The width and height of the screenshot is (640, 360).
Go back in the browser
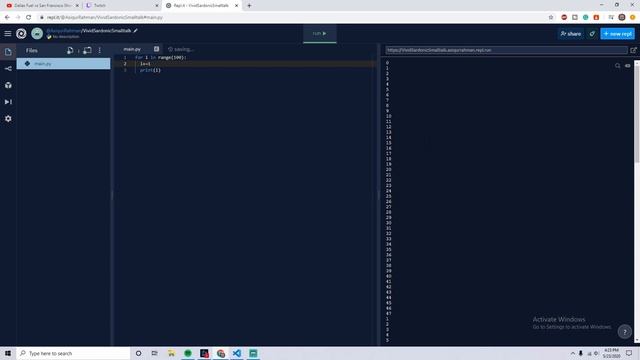7,17
